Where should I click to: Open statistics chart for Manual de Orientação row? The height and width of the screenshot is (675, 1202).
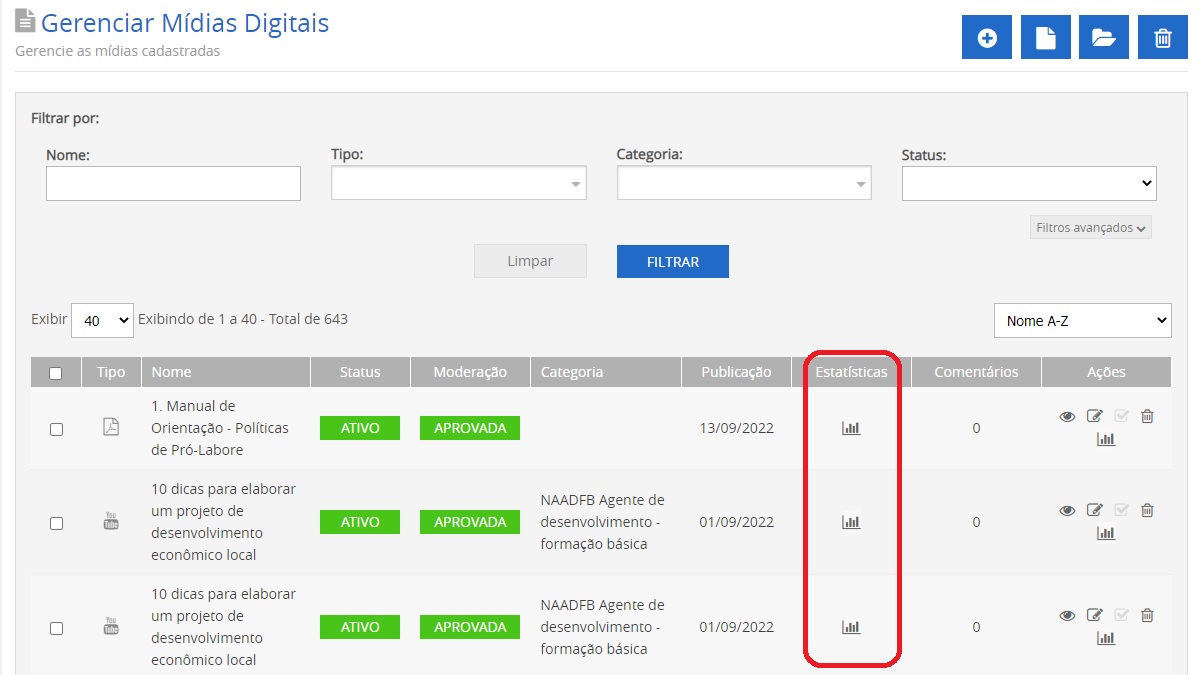(x=851, y=428)
